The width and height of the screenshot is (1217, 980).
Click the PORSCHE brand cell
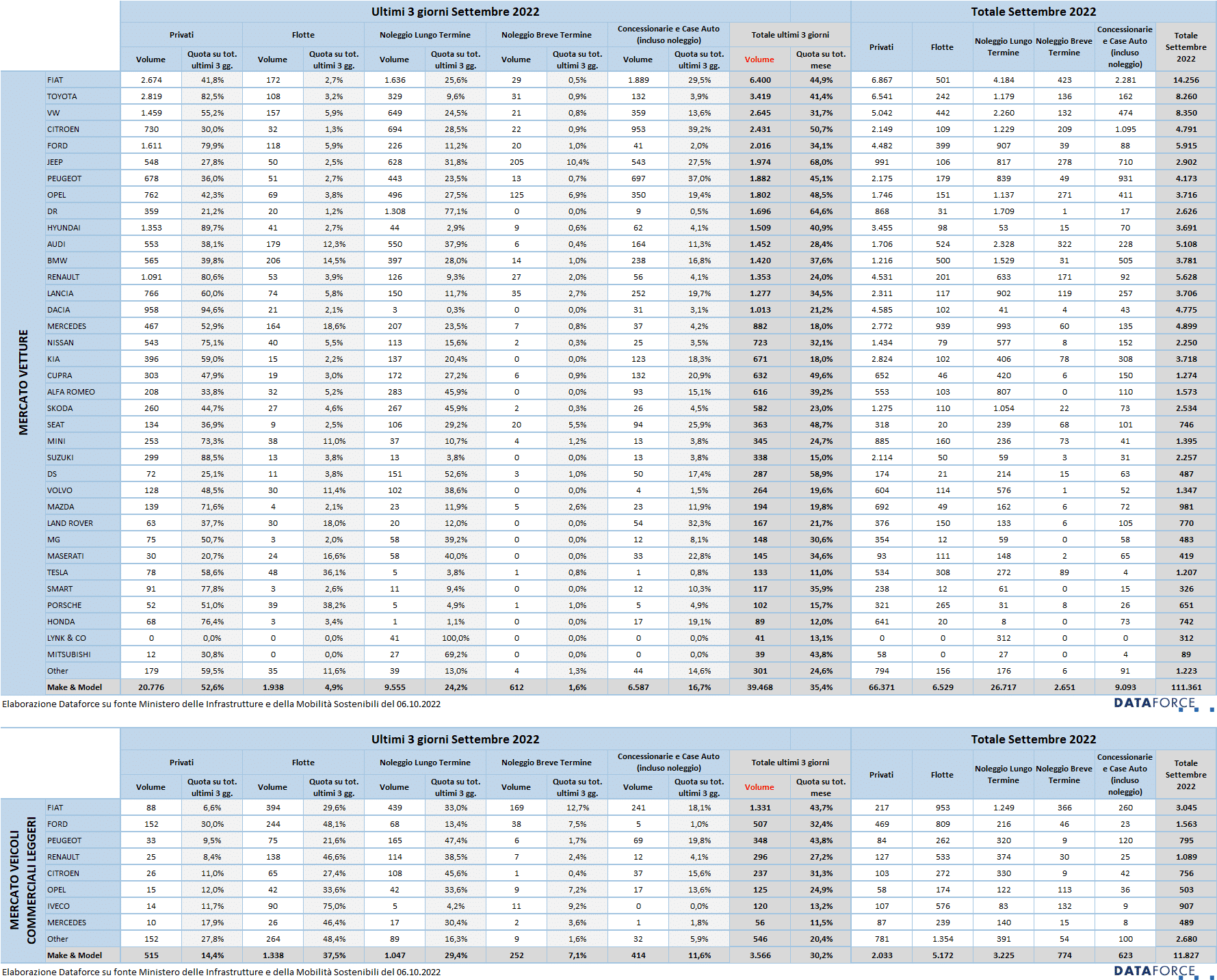[x=83, y=605]
